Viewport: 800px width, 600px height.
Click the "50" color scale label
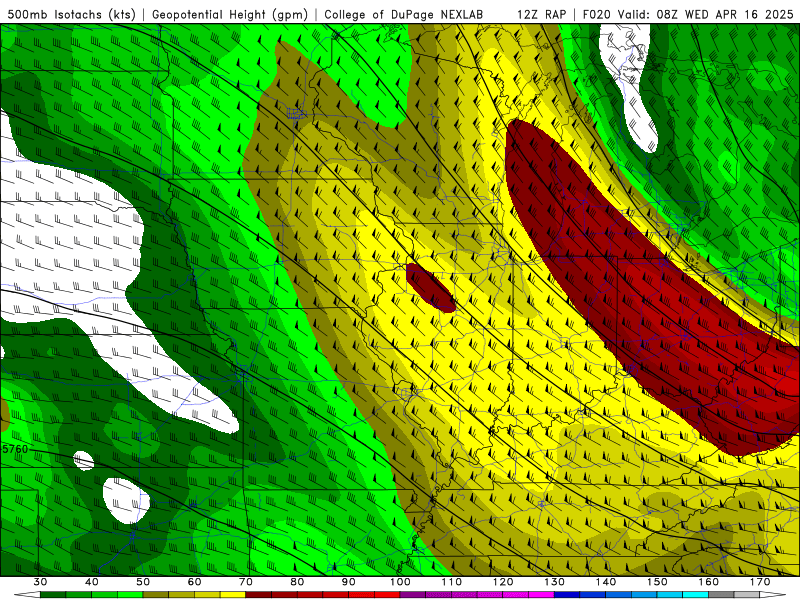click(143, 582)
